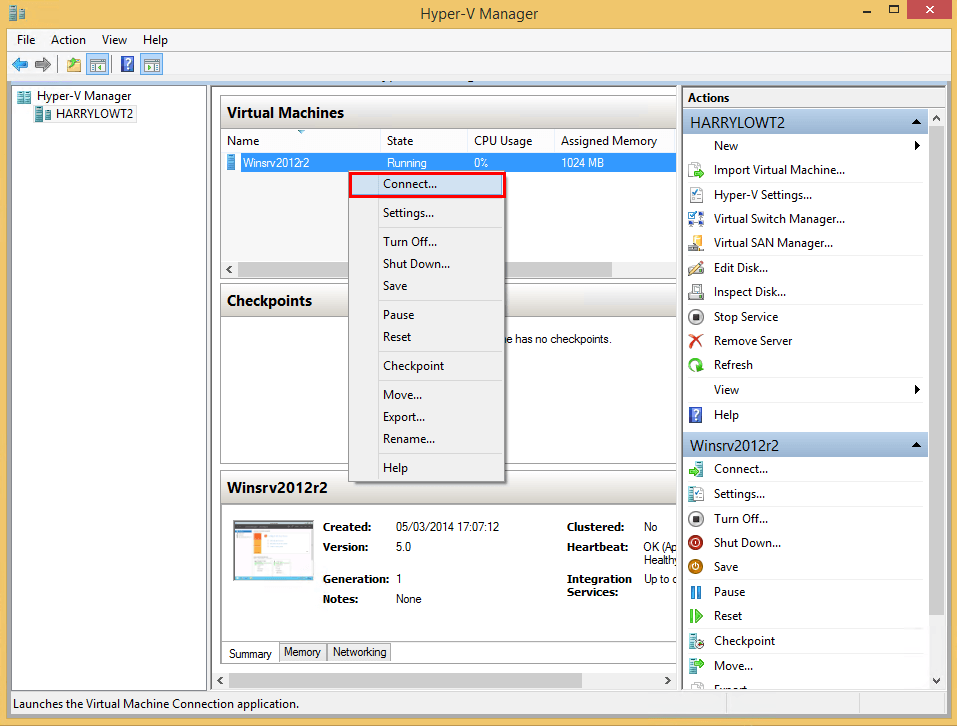
Task: Refresh the virtual machine list
Action: coord(736,364)
